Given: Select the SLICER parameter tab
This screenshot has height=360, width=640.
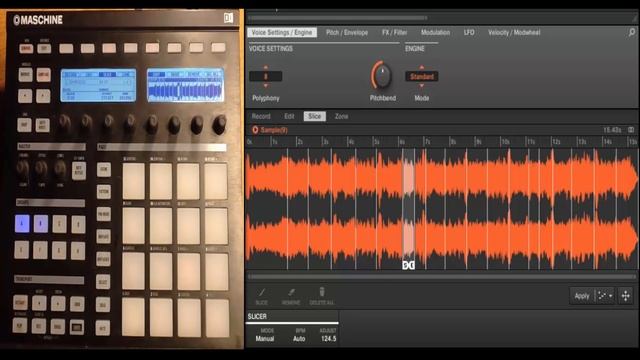Looking at the screenshot, I should 257,316.
